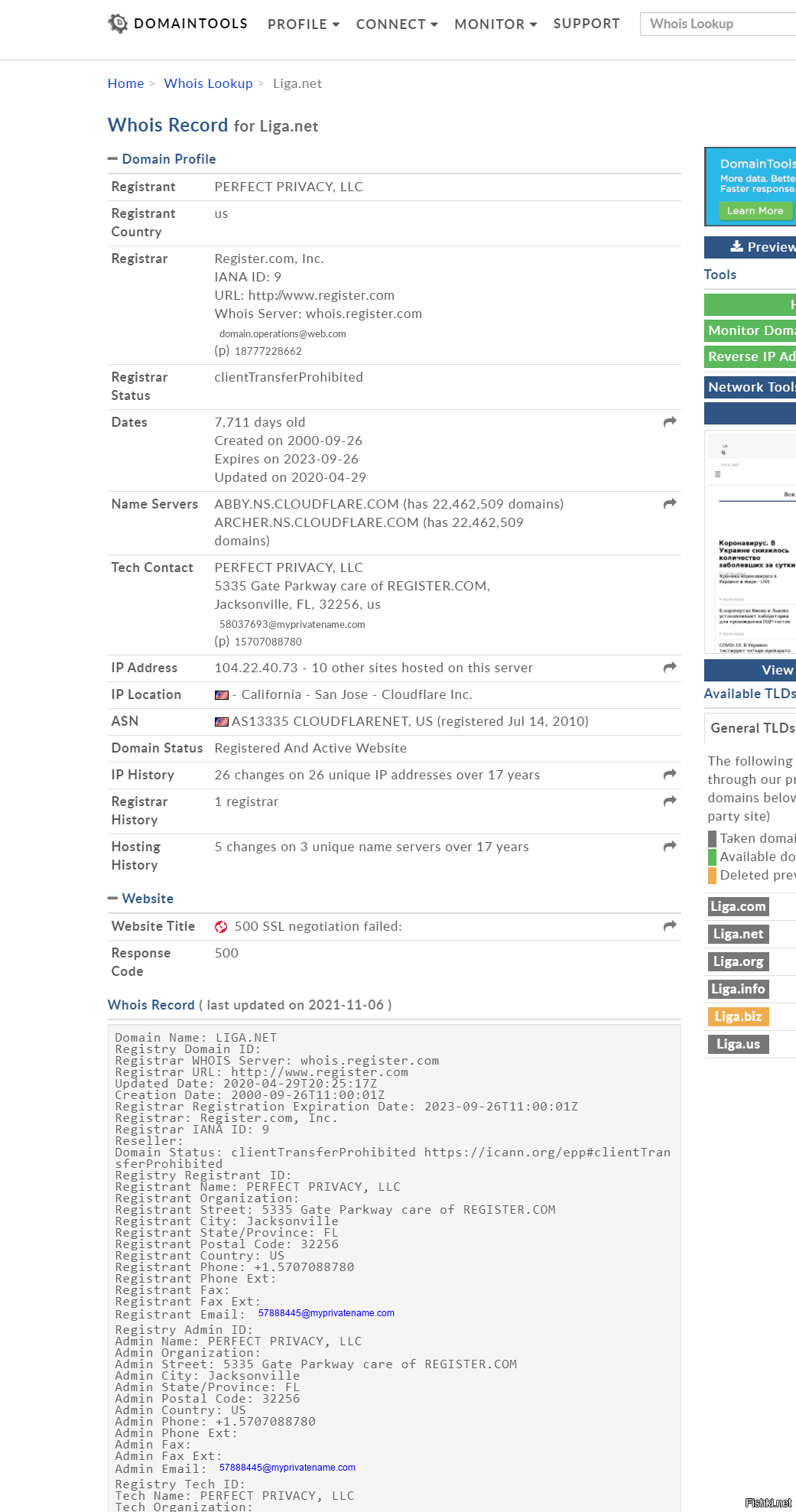Click the Tools heading in sidebar

coord(720,275)
